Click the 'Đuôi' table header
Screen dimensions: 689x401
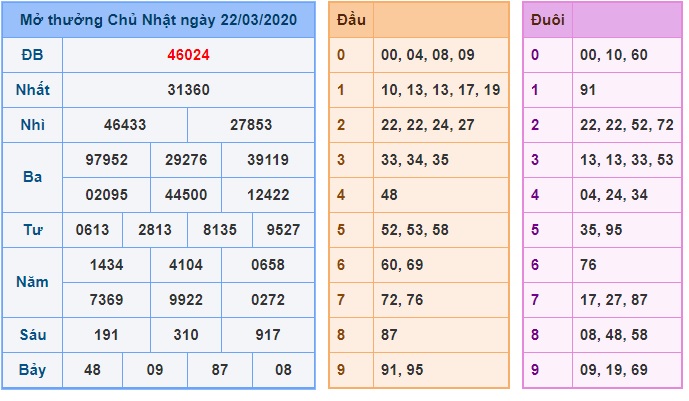tap(548, 20)
